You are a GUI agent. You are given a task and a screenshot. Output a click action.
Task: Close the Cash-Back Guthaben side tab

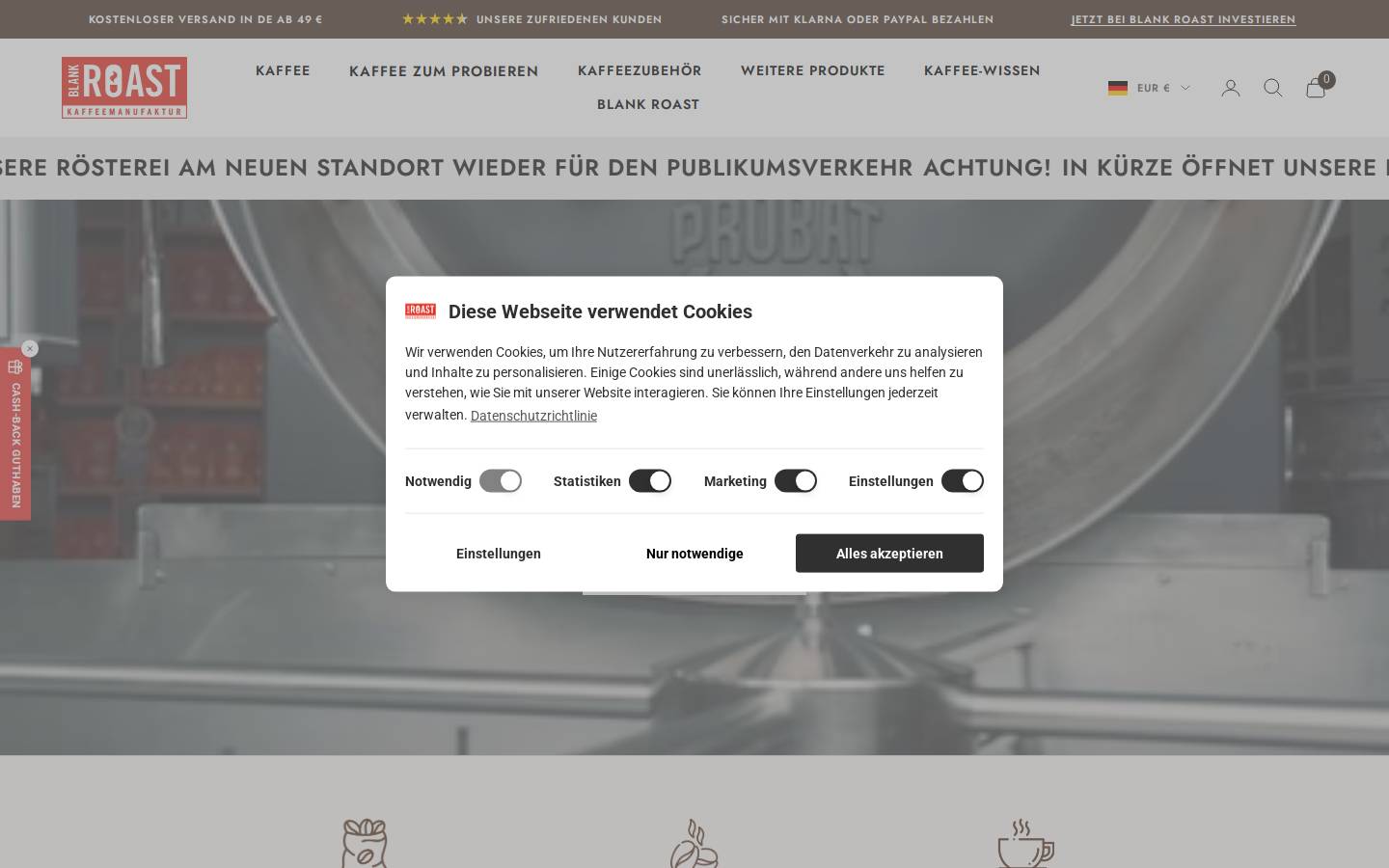point(30,348)
